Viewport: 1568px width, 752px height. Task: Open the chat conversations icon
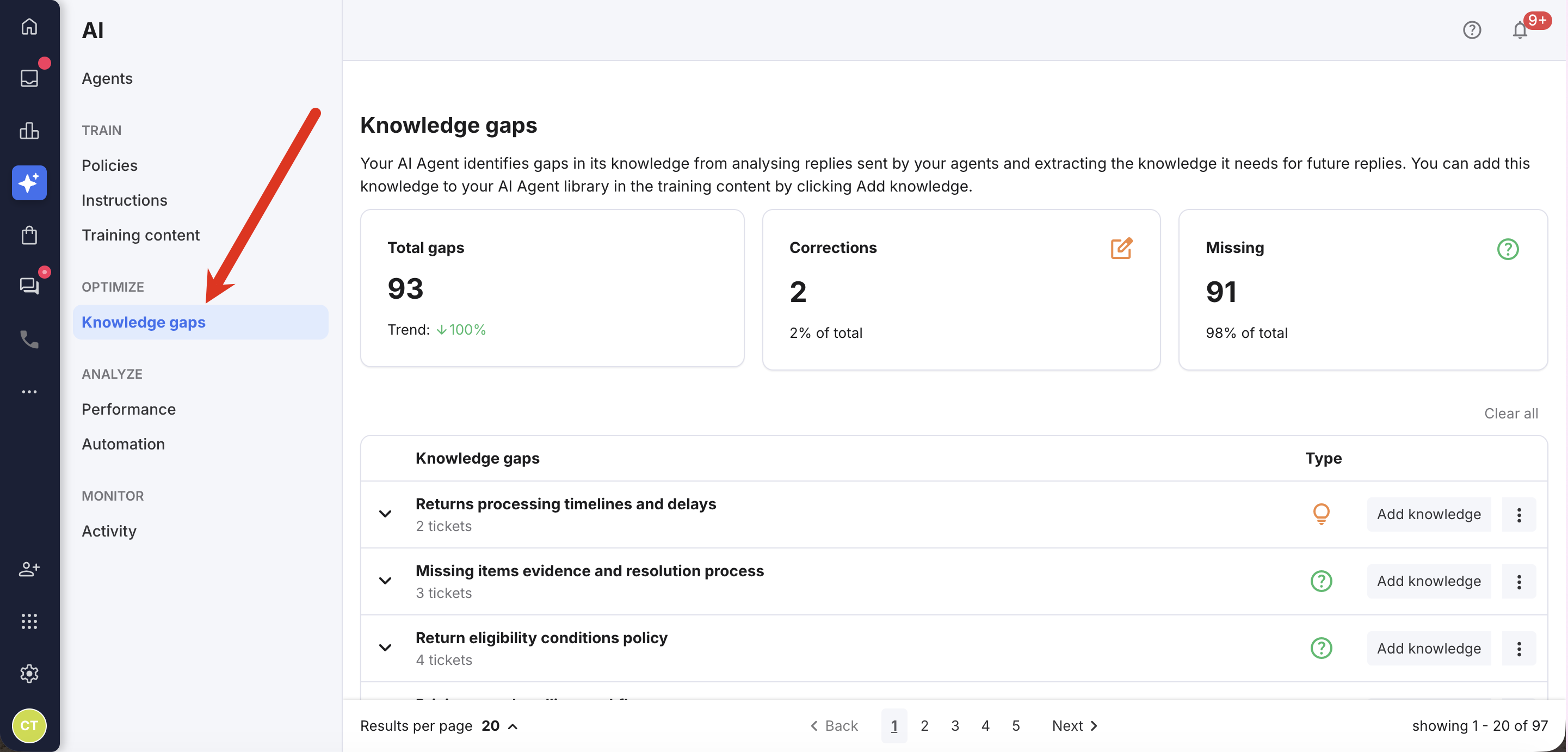29,286
